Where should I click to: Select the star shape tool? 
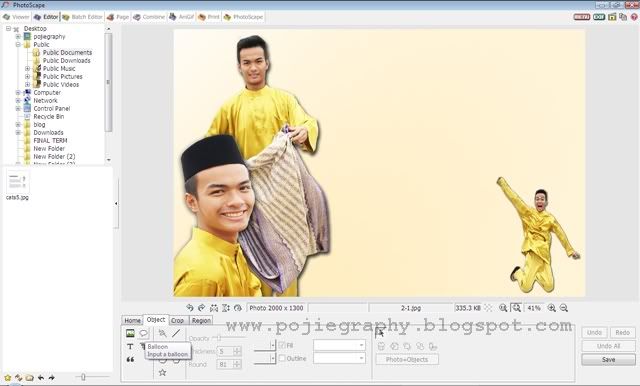pos(162,372)
